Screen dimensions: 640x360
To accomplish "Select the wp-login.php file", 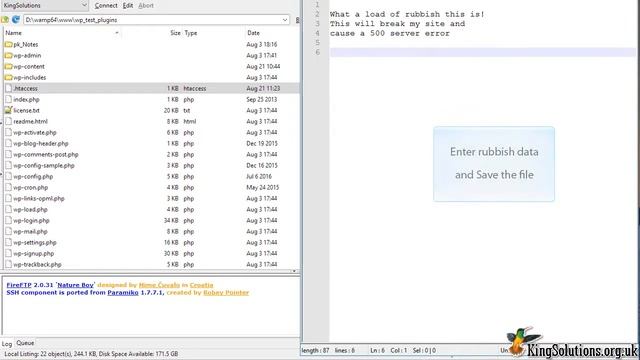I will pyautogui.click(x=31, y=221).
